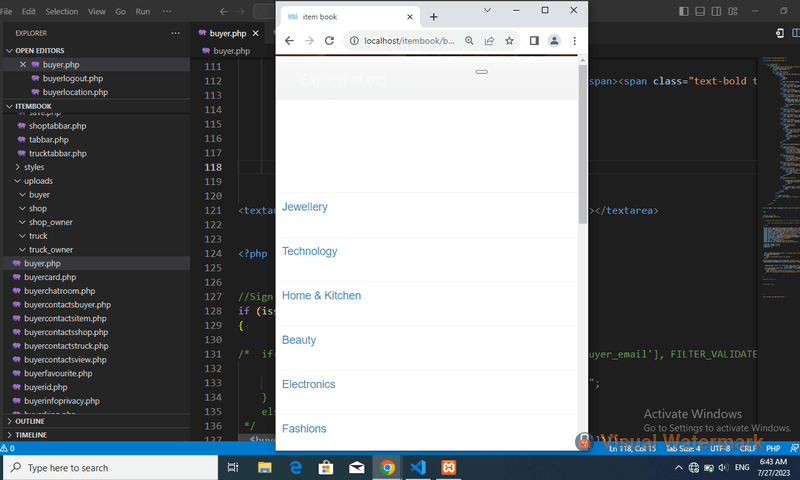Viewport: 800px width, 480px height.
Task: Open XAMPP from the taskbar
Action: [448, 467]
